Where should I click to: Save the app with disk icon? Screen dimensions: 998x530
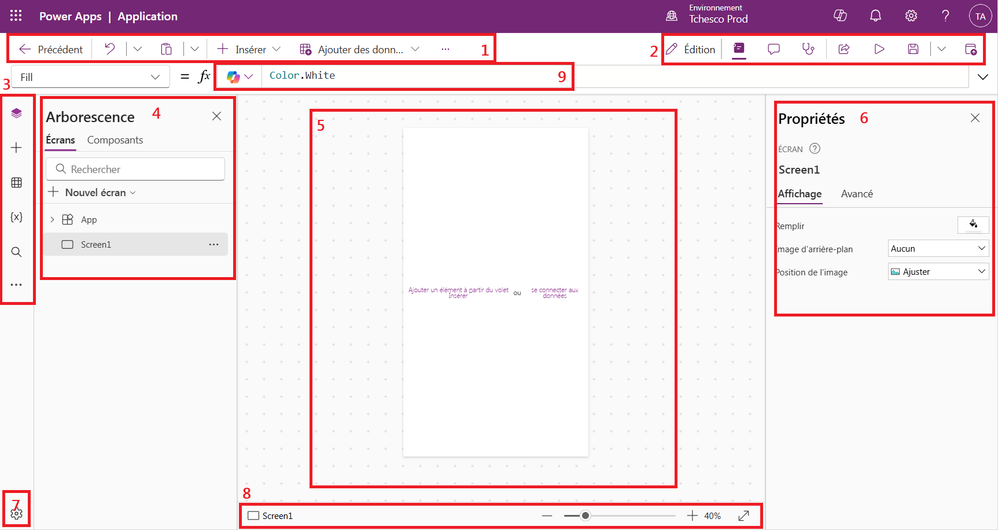pos(913,49)
